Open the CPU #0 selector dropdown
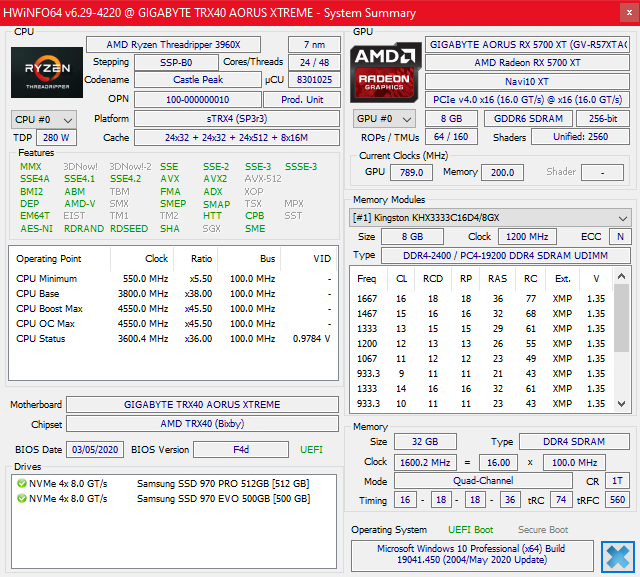Viewport: 640px width, 577px height. tap(44, 120)
